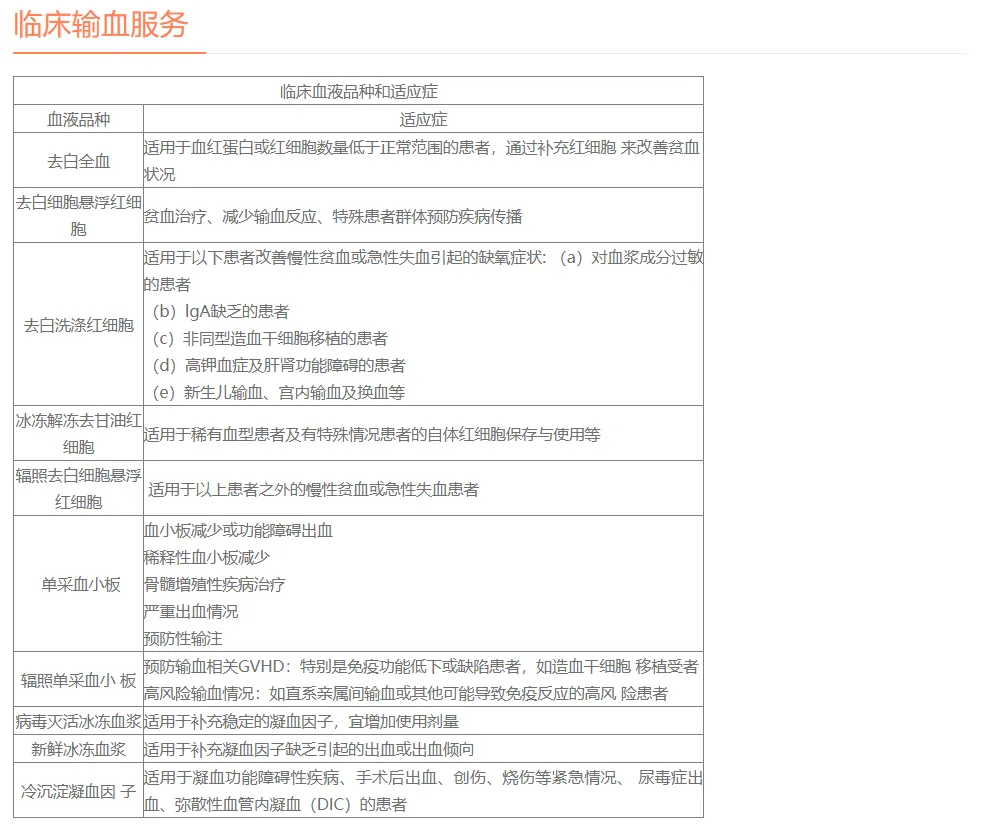The width and height of the screenshot is (981, 829).
Task: Click the 冰冻解冻去甘油红细胞 product cell
Action: point(79,433)
